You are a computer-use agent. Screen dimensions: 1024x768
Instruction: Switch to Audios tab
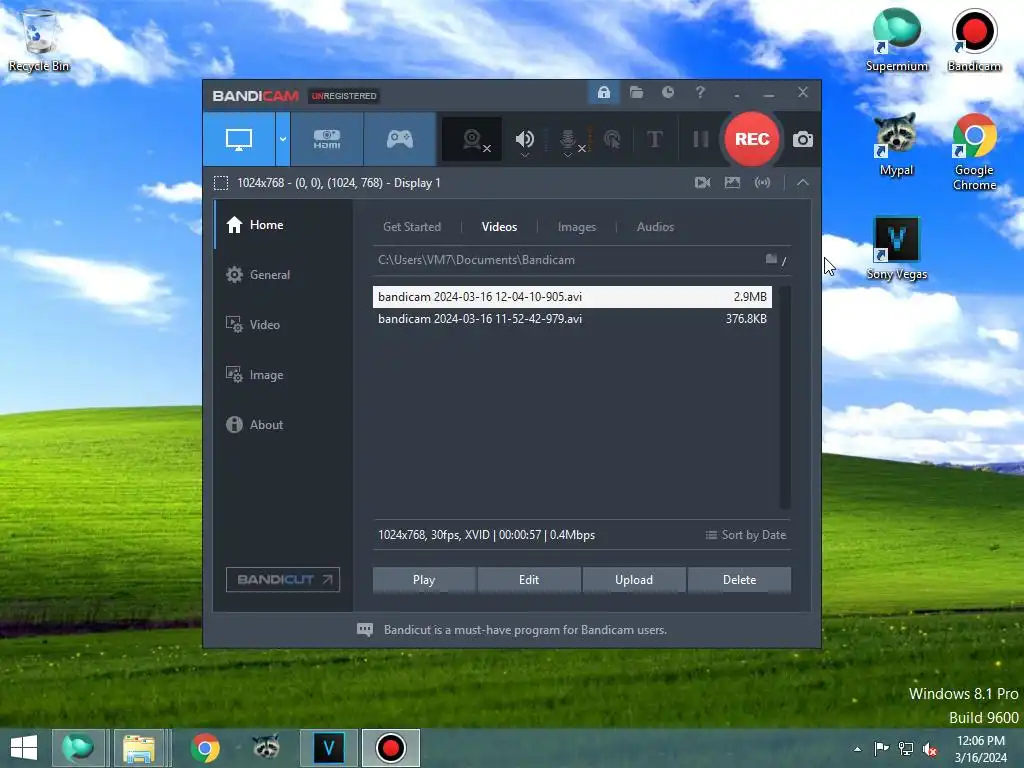pos(655,227)
